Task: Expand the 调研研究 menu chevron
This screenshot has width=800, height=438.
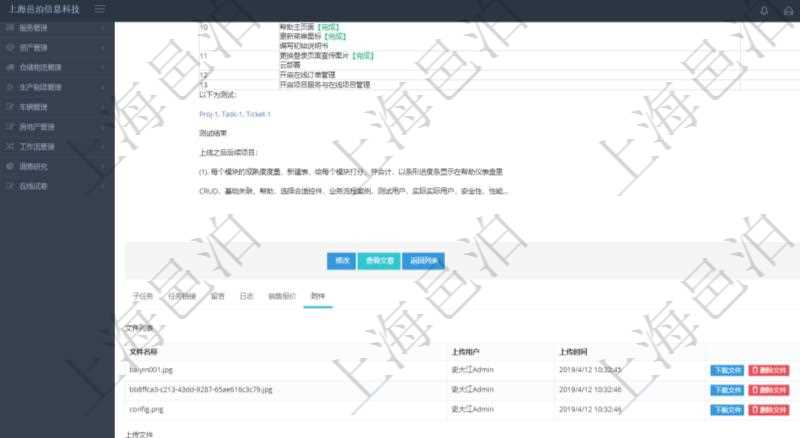Action: [103, 166]
